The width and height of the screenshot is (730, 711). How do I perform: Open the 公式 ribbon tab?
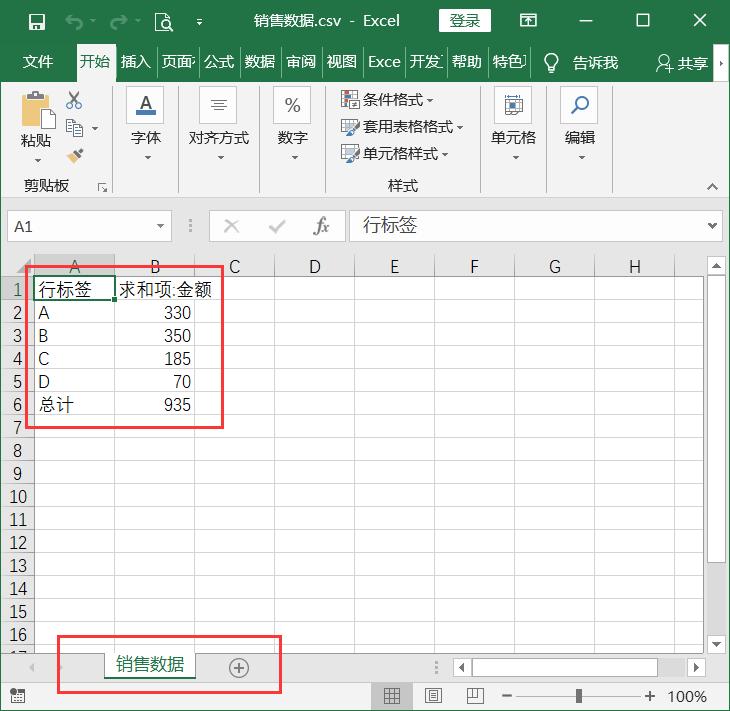click(219, 62)
